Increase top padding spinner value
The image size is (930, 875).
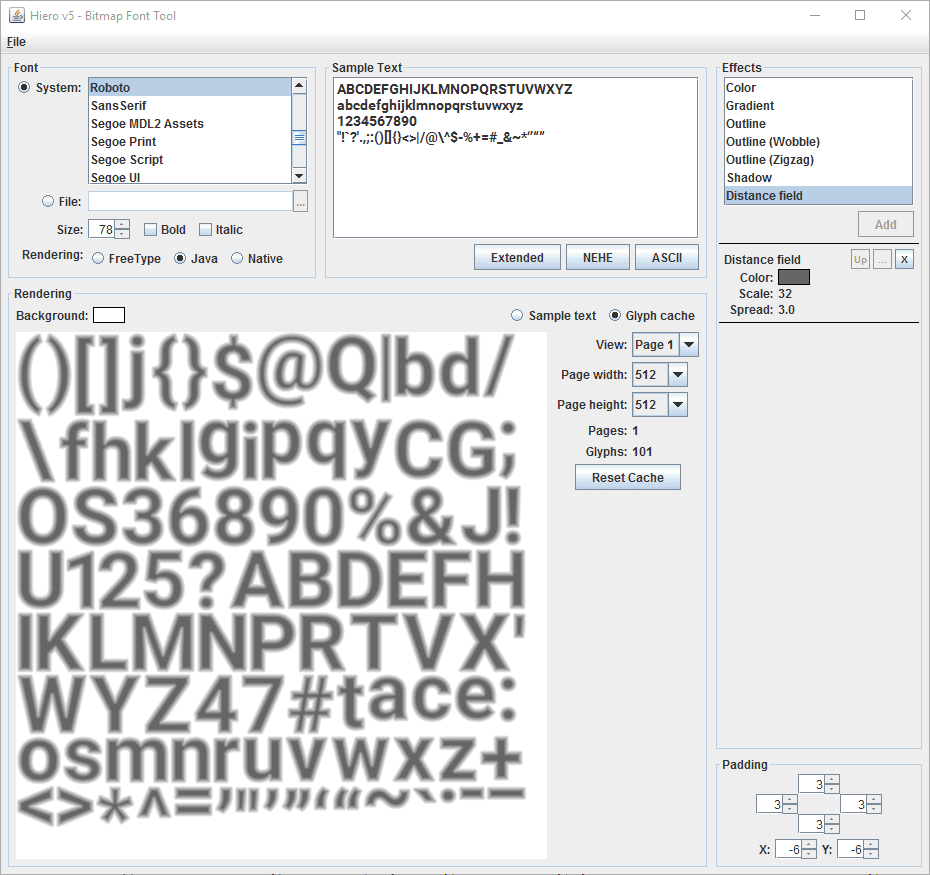click(832, 779)
